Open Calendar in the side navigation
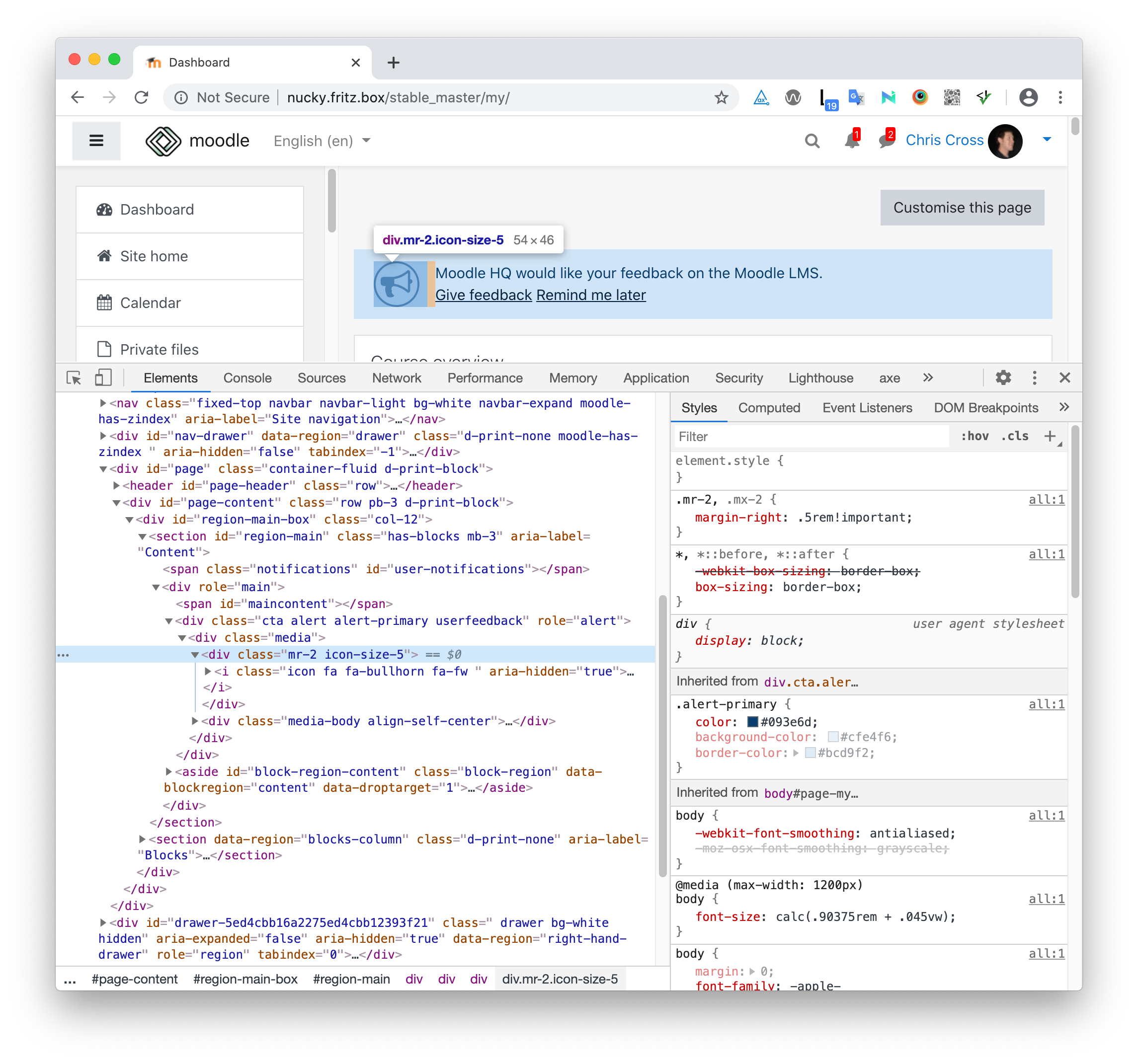Viewport: 1138px width, 1064px height. 189,303
